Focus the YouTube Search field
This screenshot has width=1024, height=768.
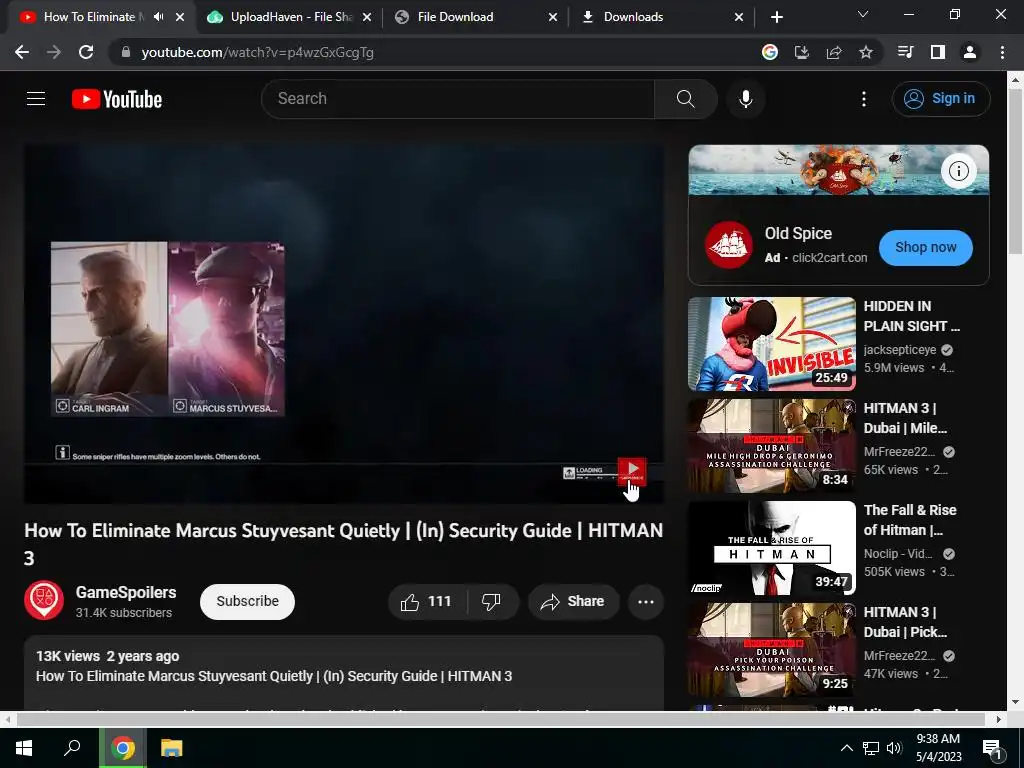[x=458, y=99]
